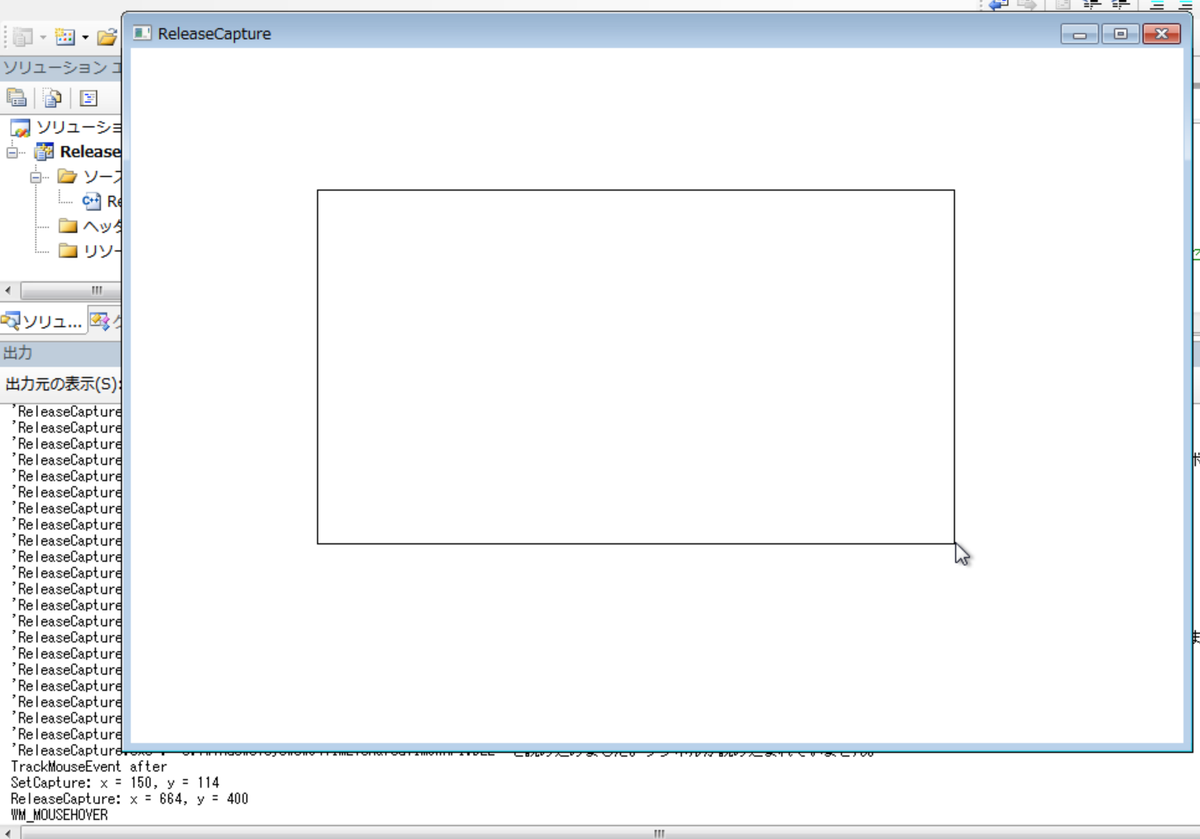
Task: Click the Solution Explorer horizontal scrollbar thumb
Action: tap(71, 290)
